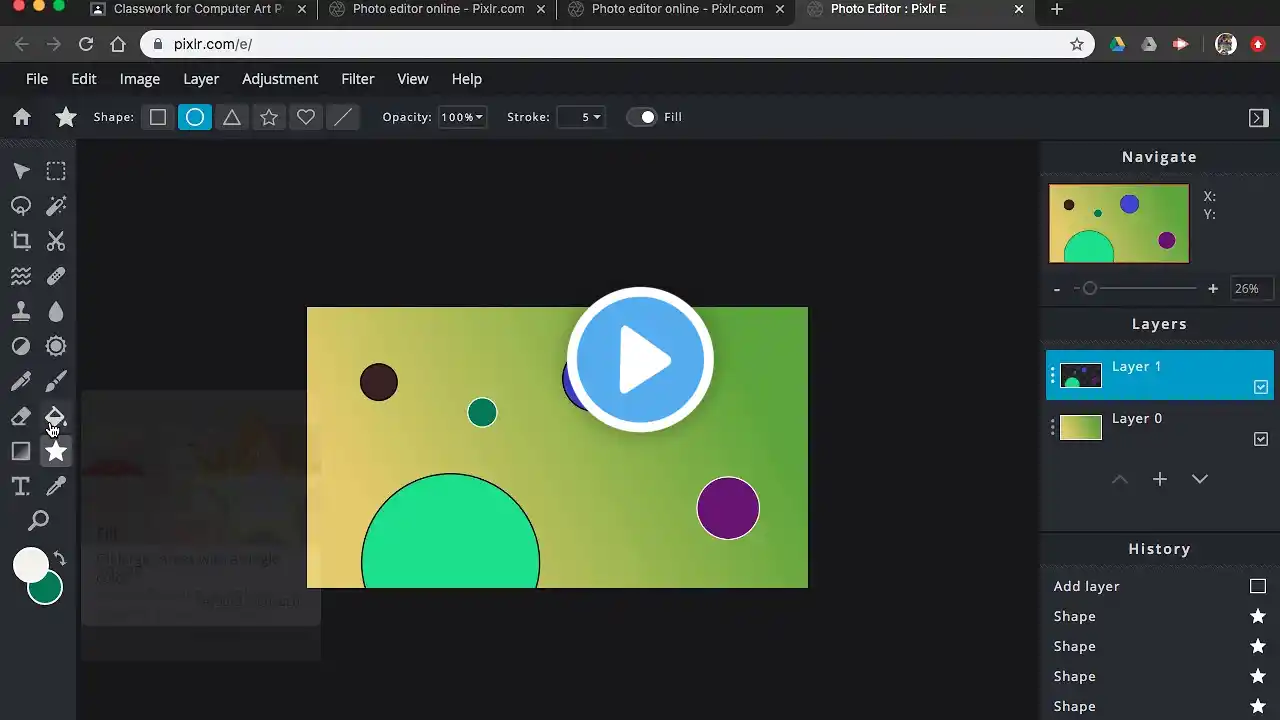Activate the Eraser tool
Image resolution: width=1280 pixels, height=720 pixels.
21,416
